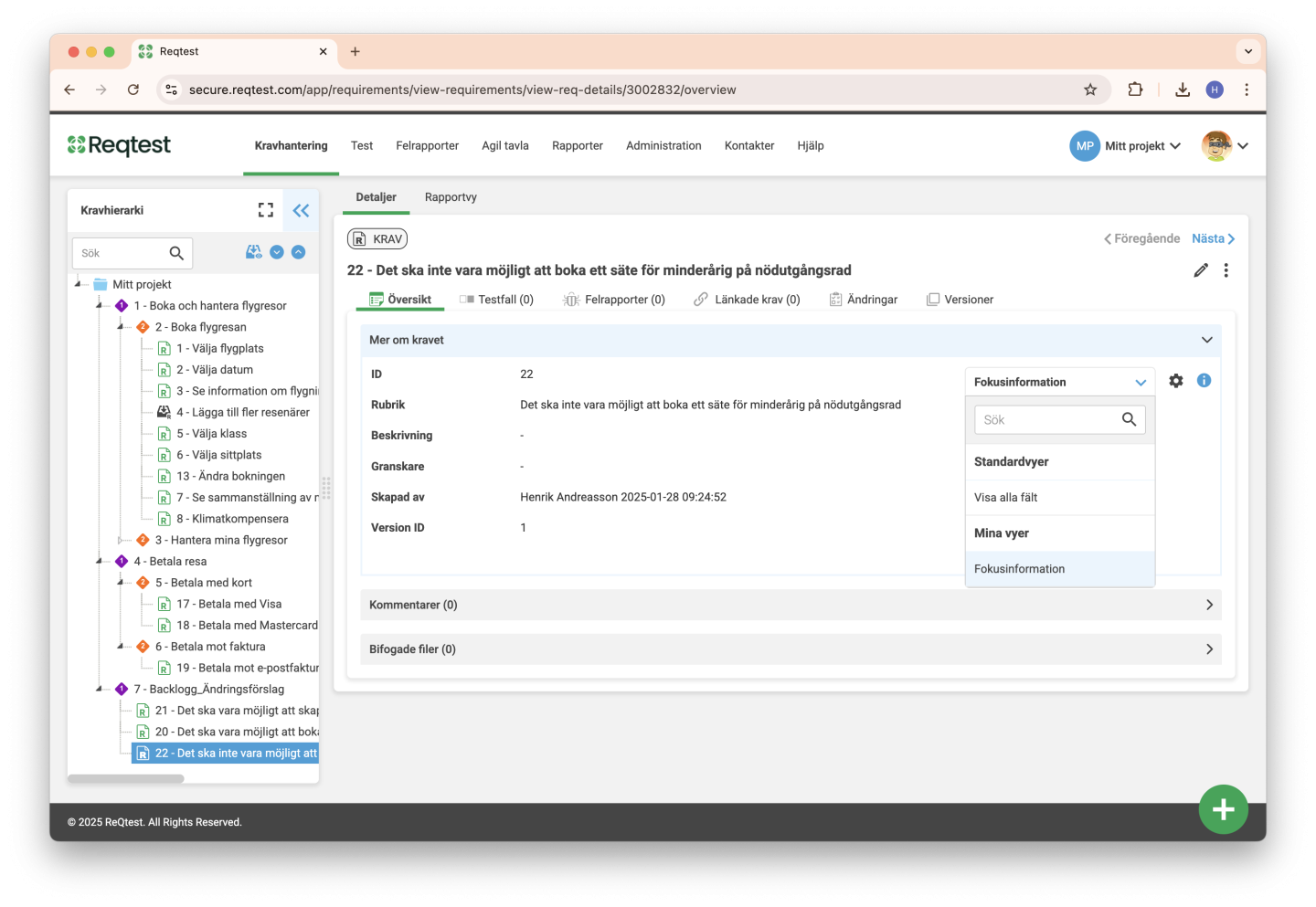Open Kravhantering menu
Viewport: 1316px width, 907px height.
coord(291,146)
